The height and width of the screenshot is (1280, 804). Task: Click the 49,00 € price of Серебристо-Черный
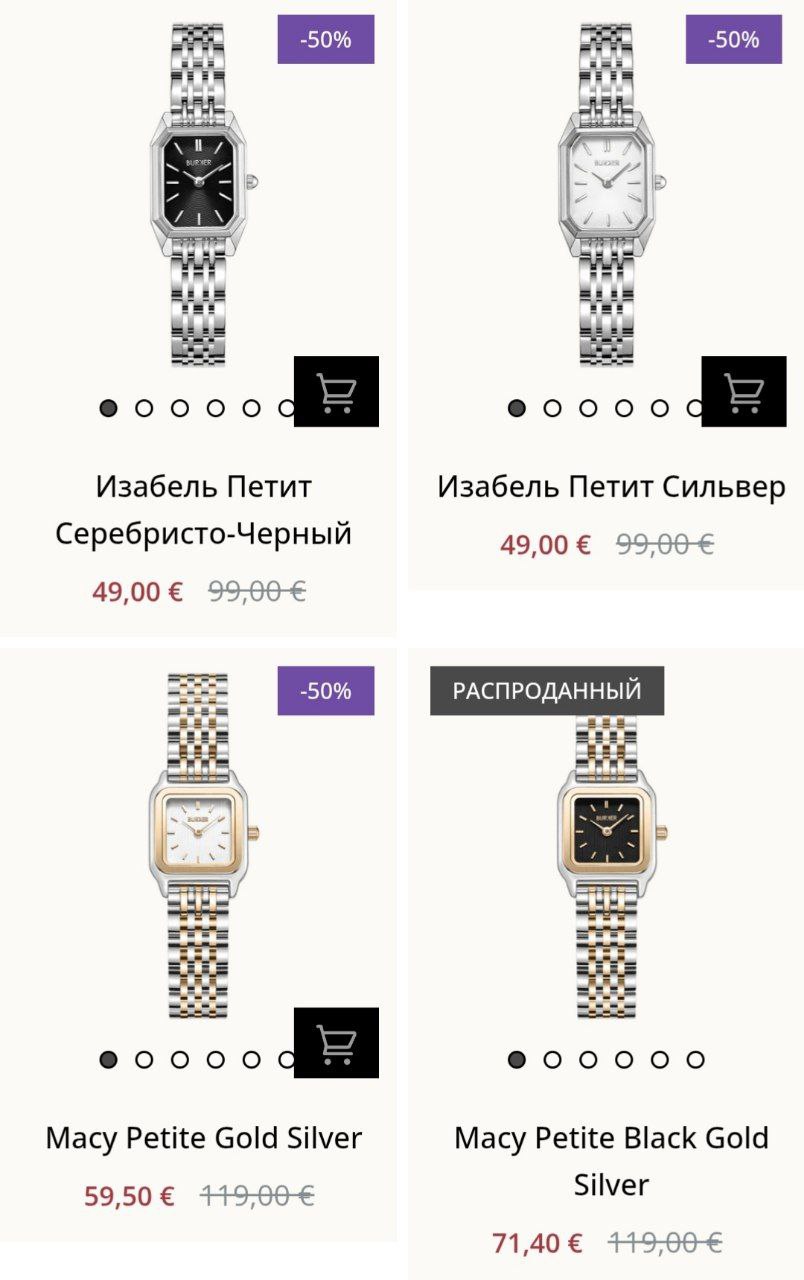(138, 592)
